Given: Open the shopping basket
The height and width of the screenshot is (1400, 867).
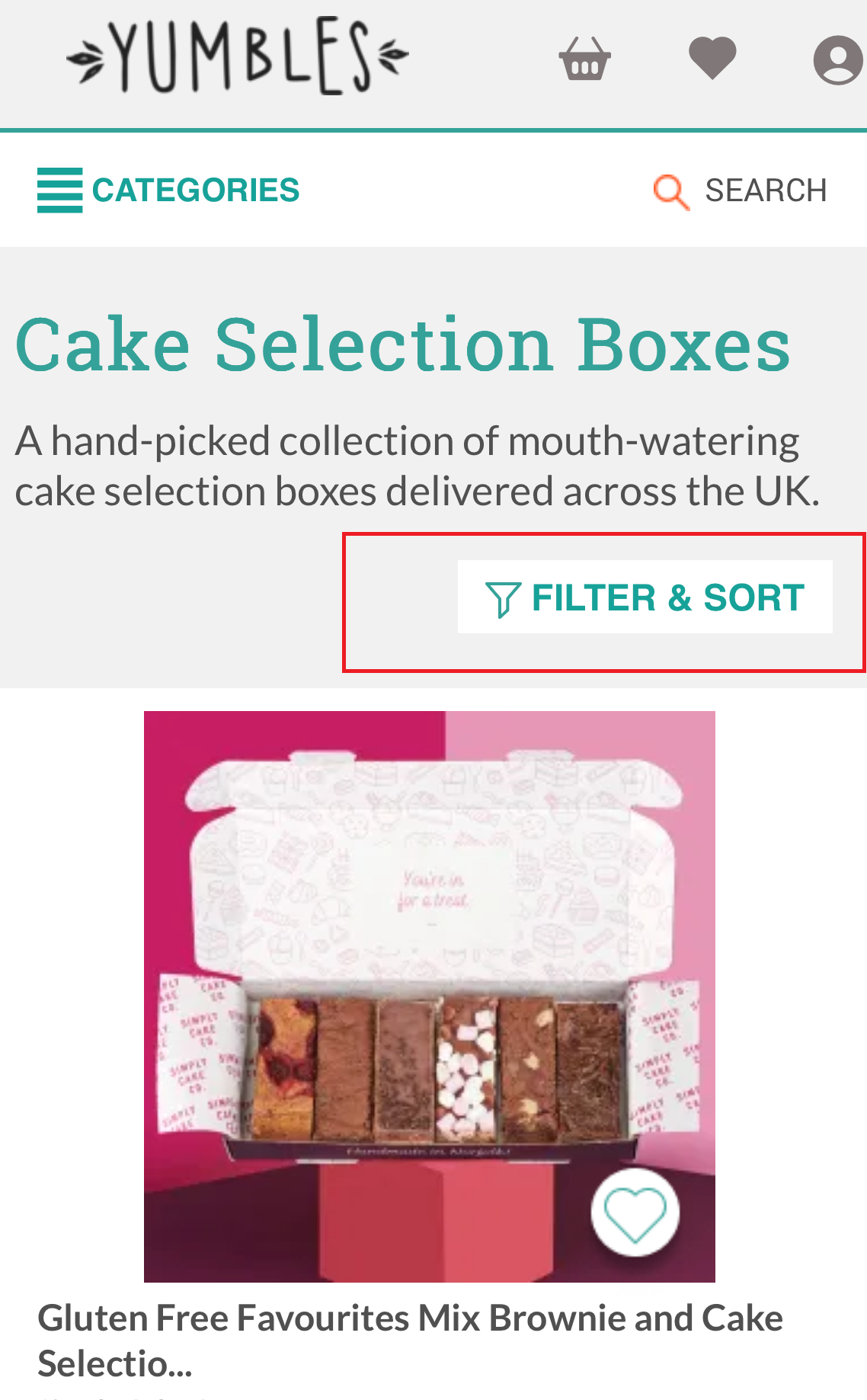Looking at the screenshot, I should pos(584,58).
